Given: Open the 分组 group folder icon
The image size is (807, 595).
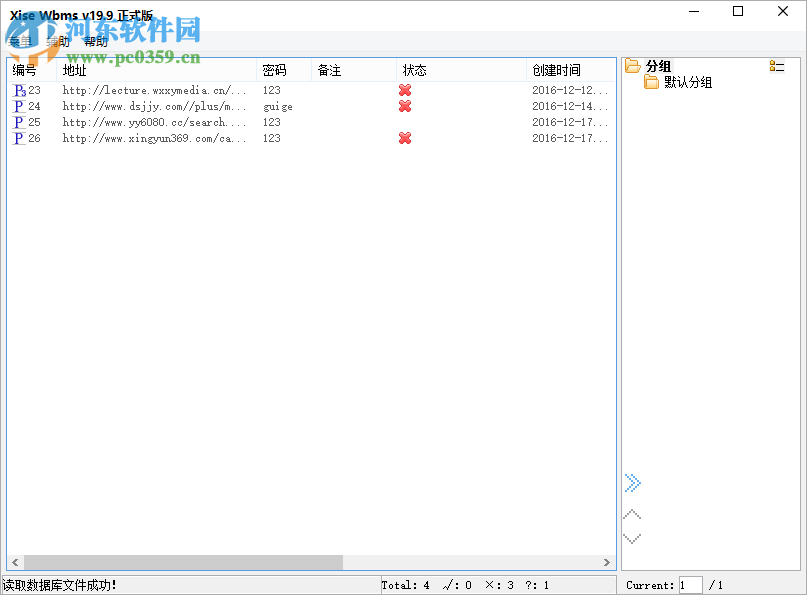Looking at the screenshot, I should click(x=634, y=65).
